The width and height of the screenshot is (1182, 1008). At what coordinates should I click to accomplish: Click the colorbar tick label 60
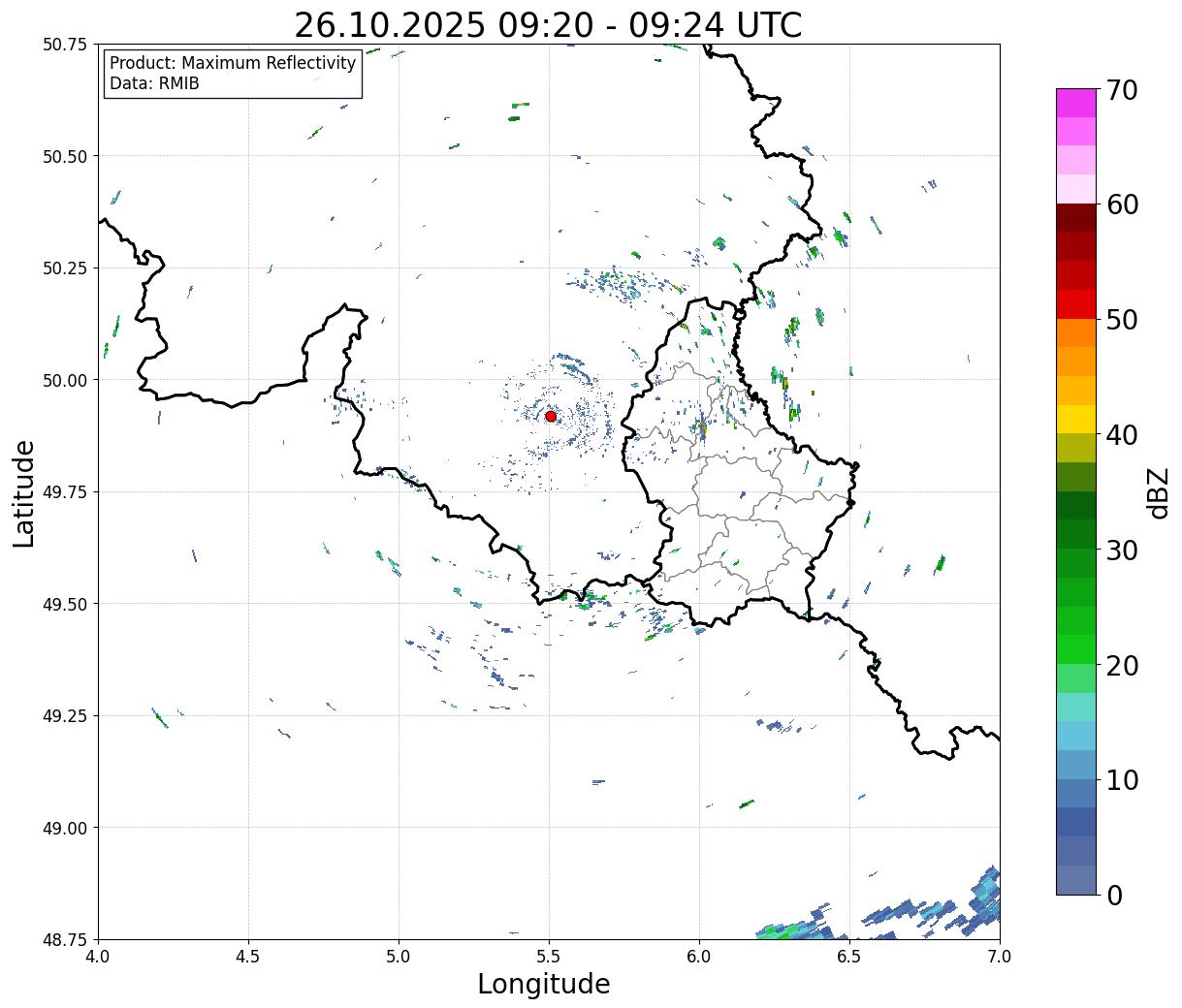1123,205
